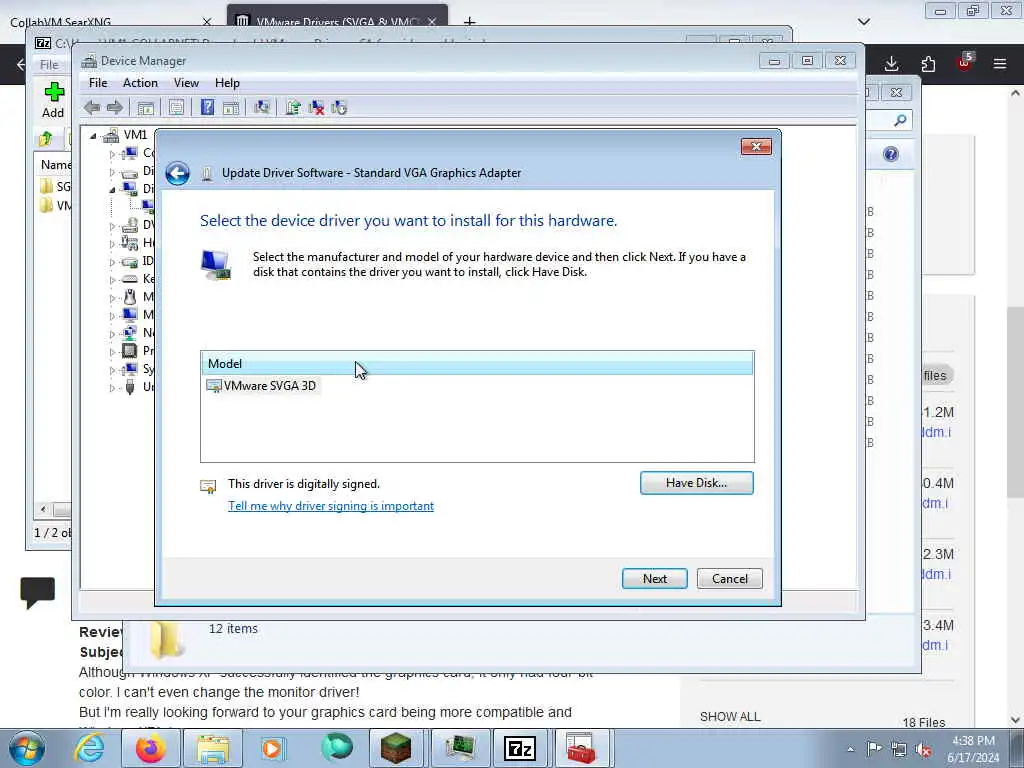The height and width of the screenshot is (768, 1024).
Task: Open the Firefox hamburger menu
Action: 1000,63
